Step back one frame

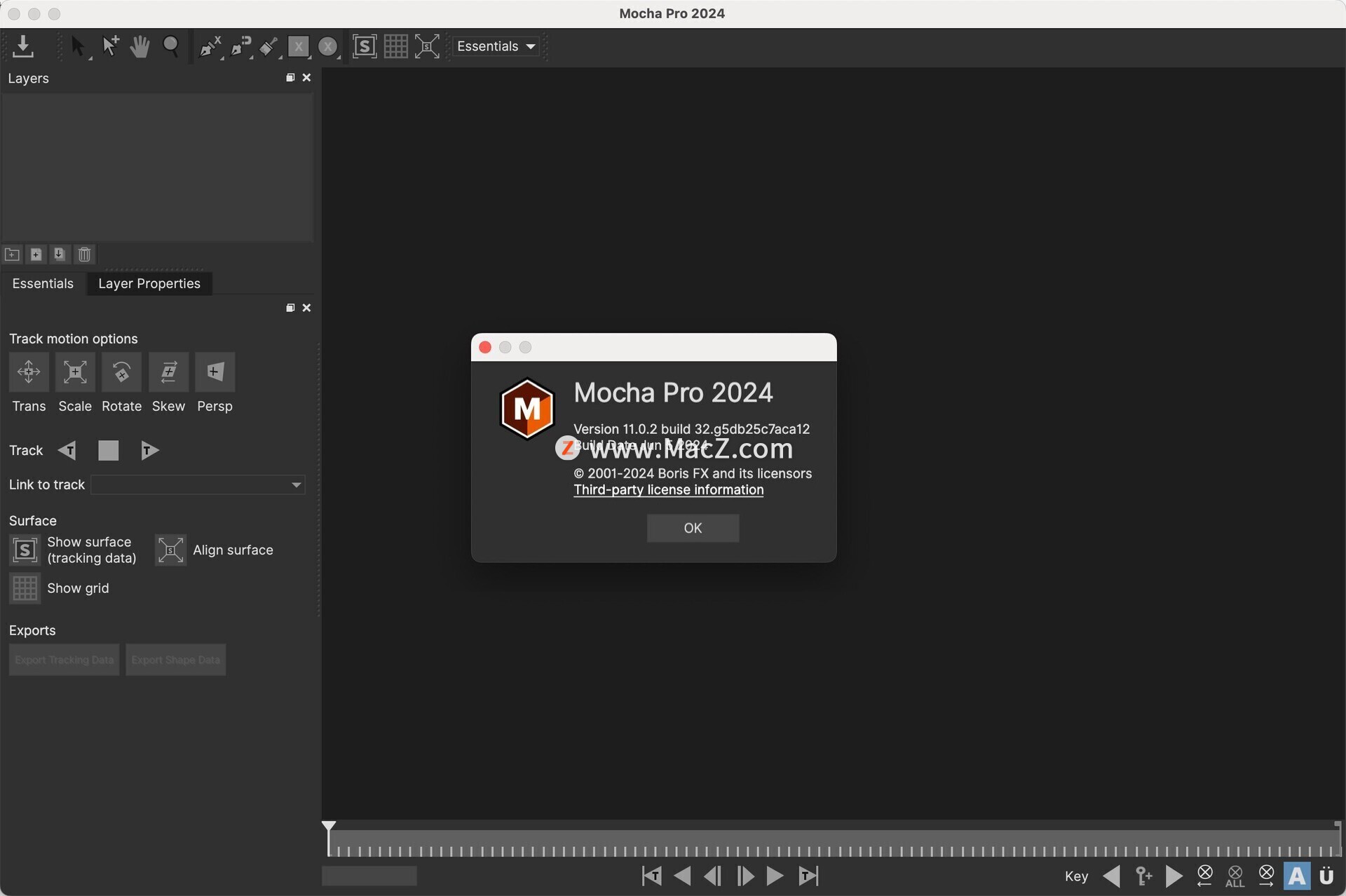(x=713, y=876)
